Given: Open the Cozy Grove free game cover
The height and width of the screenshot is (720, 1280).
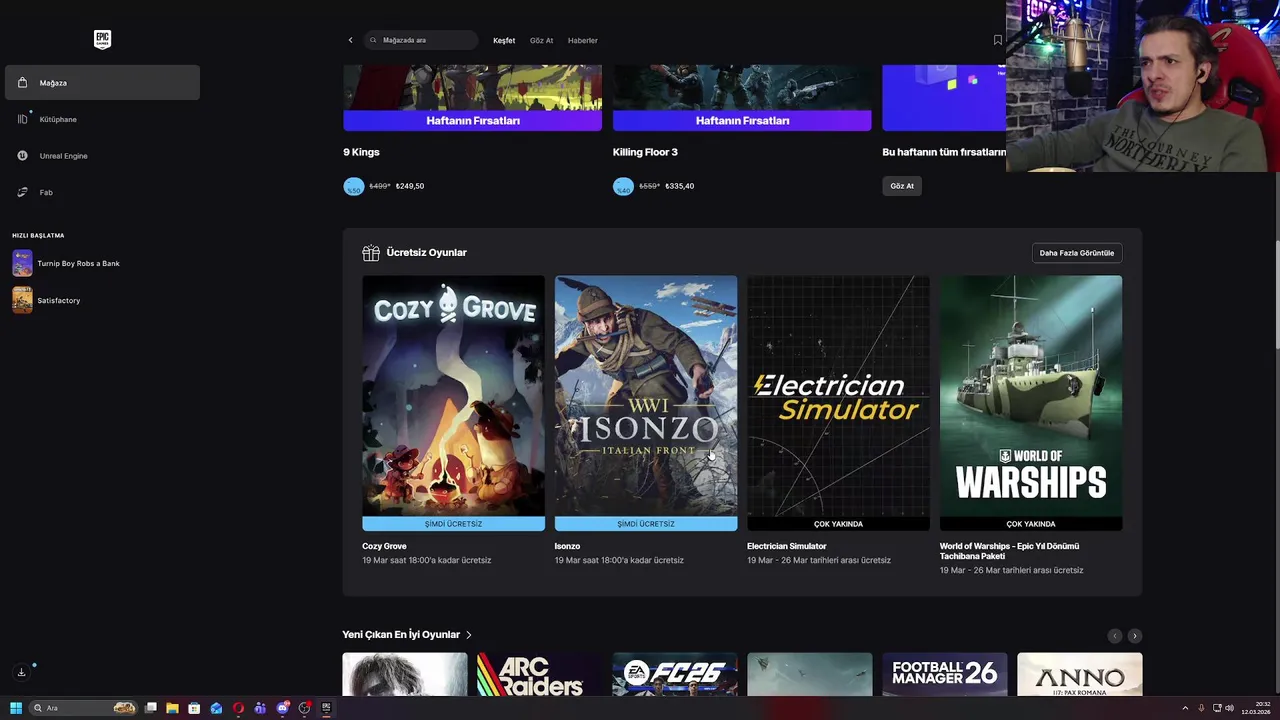Looking at the screenshot, I should pos(453,396).
